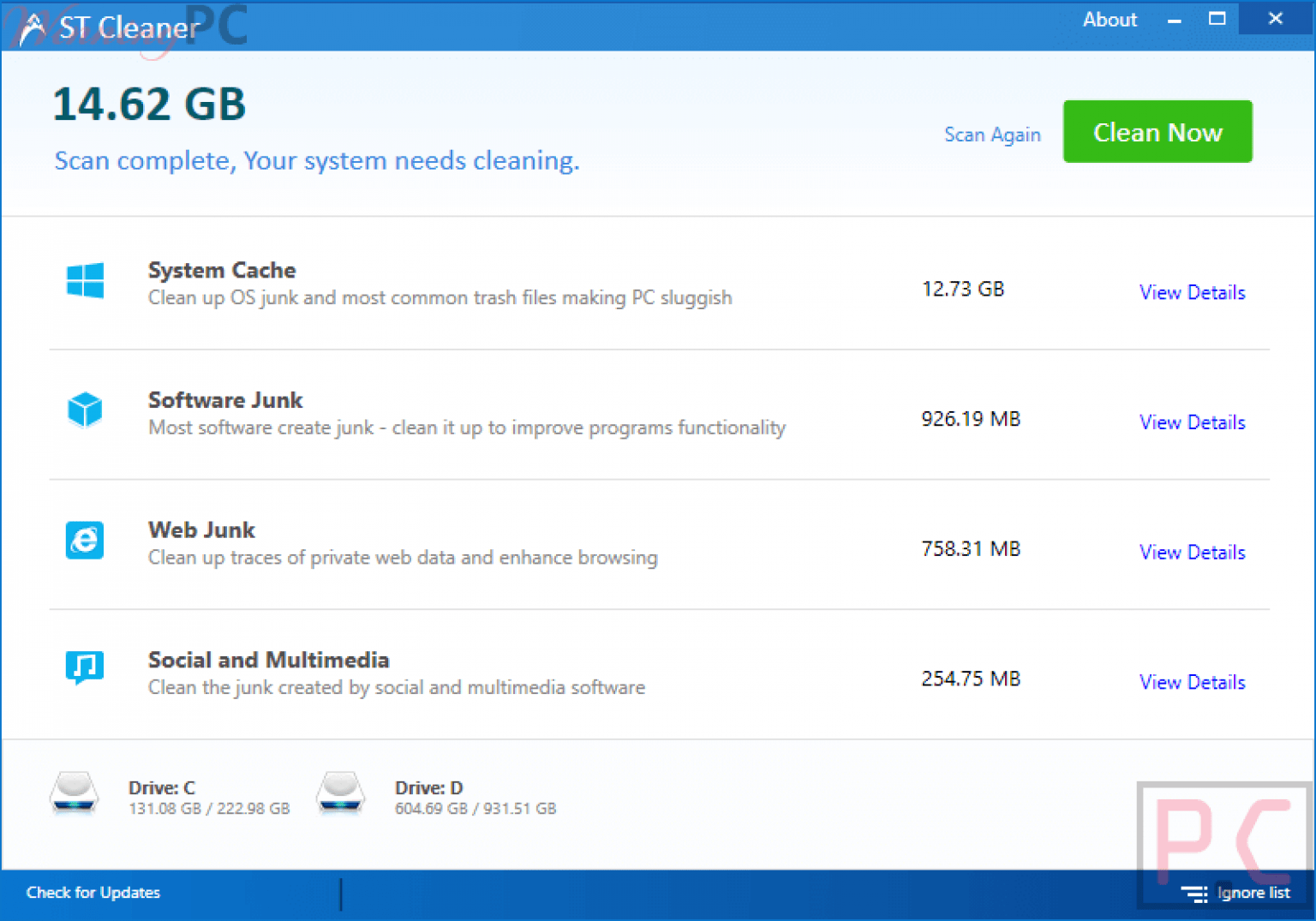This screenshot has height=921, width=1316.
Task: Click the System Cache description text
Action: click(440, 297)
